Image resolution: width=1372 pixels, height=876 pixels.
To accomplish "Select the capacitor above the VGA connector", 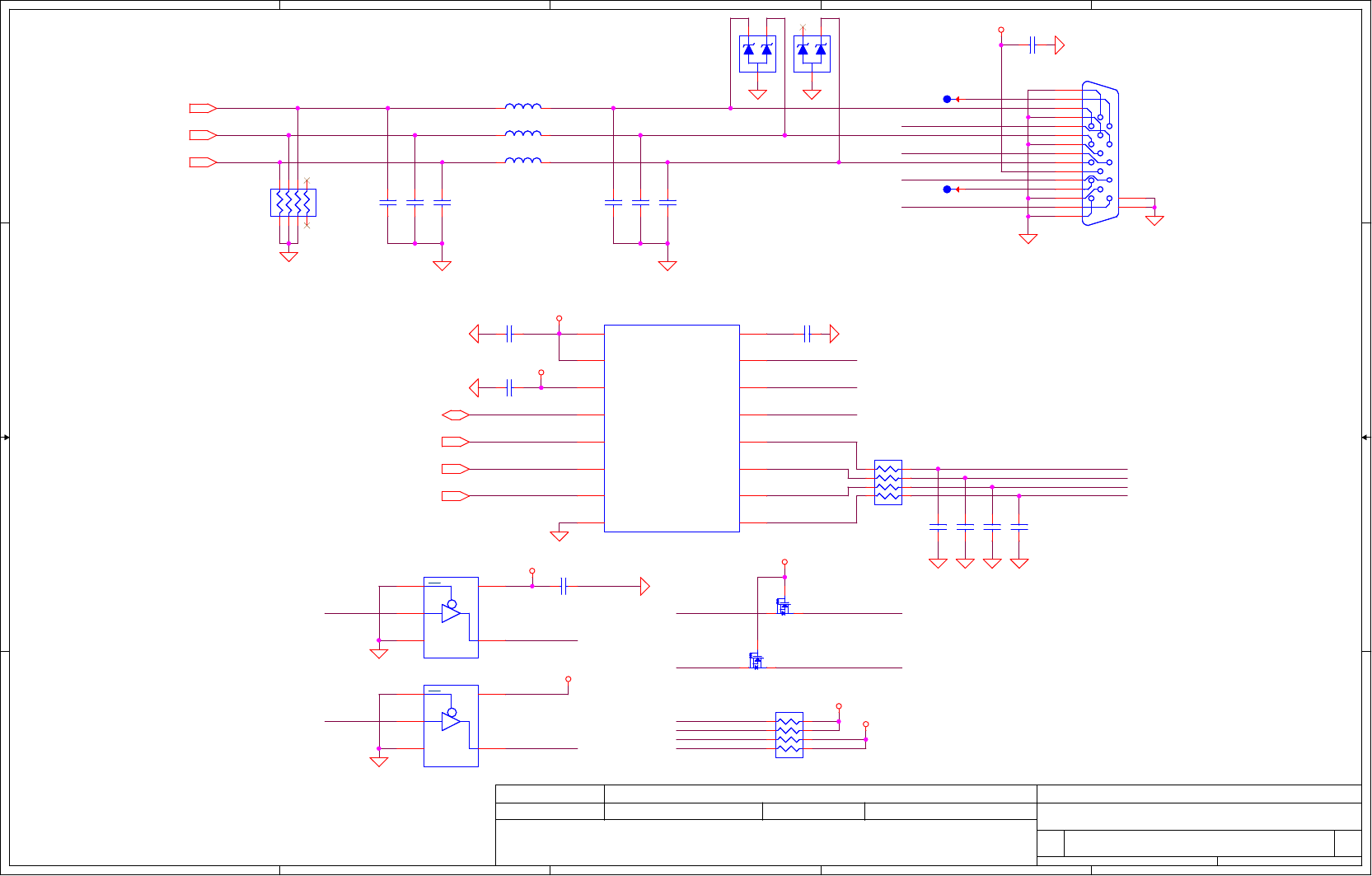I will point(1032,45).
